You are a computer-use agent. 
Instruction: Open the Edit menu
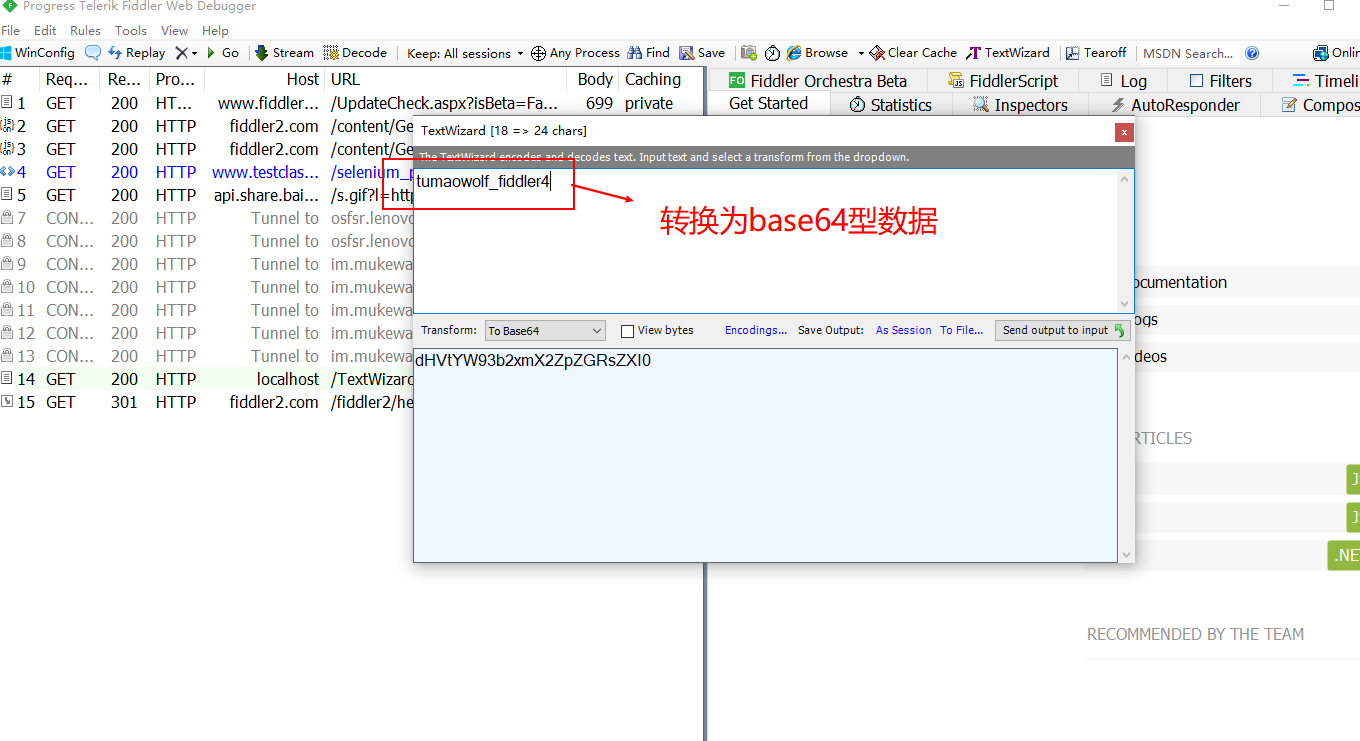[x=45, y=30]
